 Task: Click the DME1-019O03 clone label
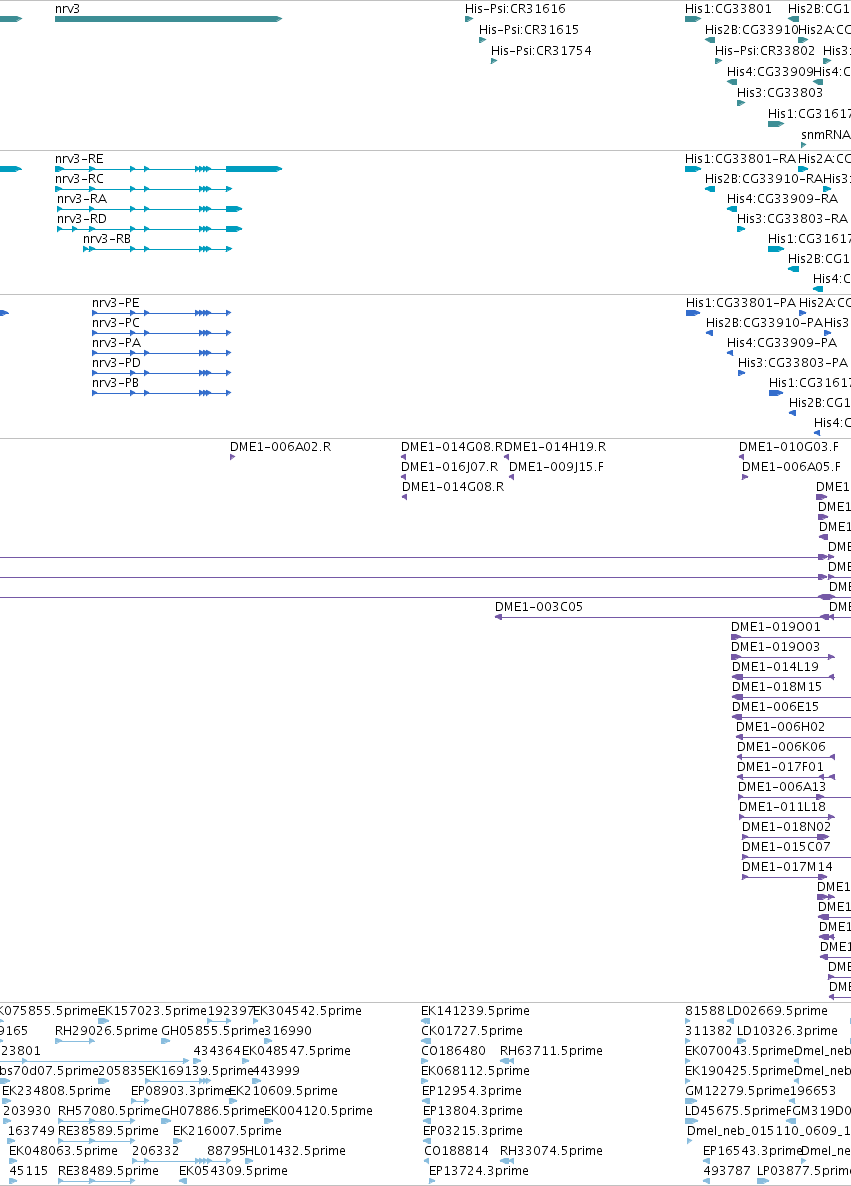click(775, 647)
